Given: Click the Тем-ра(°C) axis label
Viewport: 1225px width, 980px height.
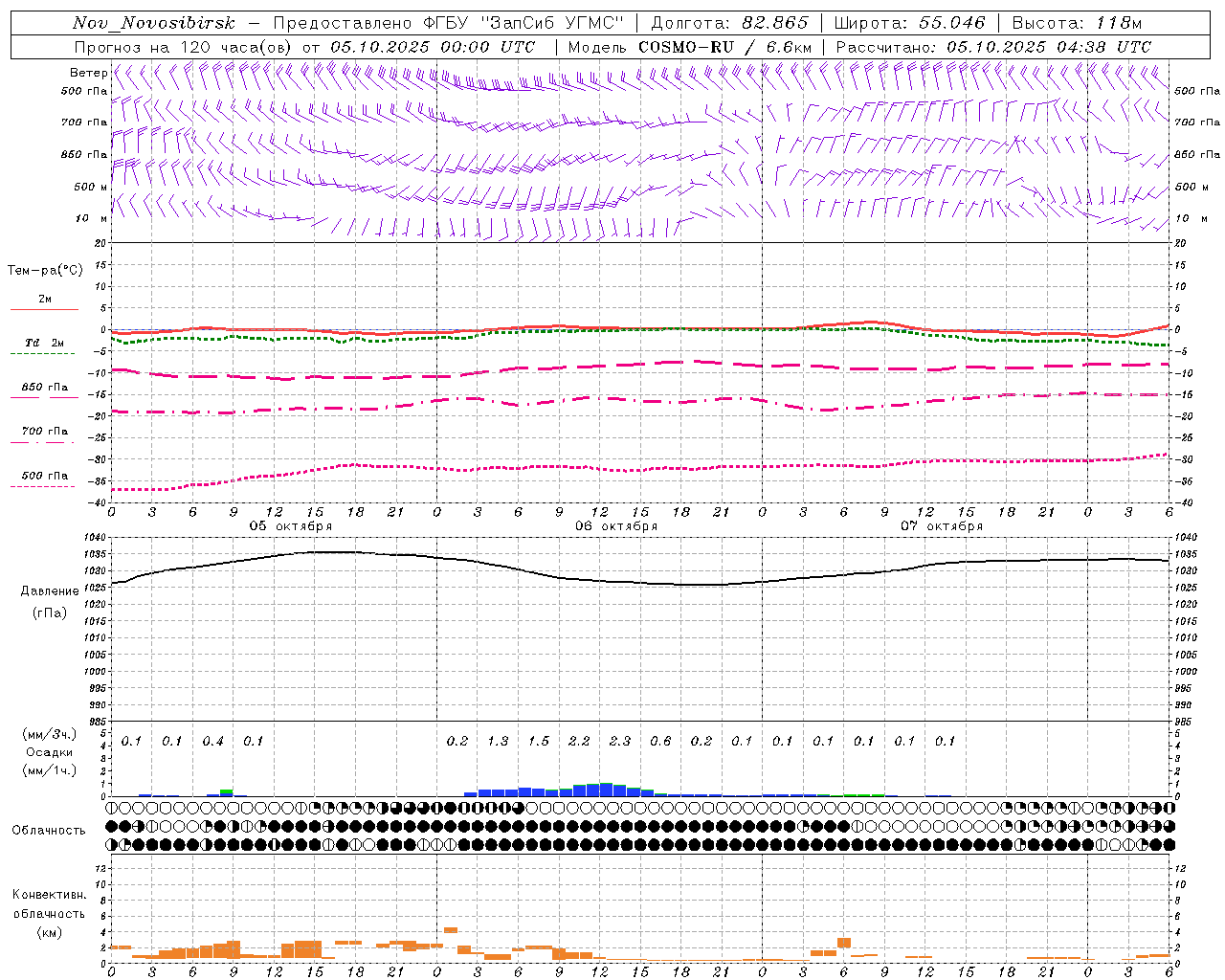Looking at the screenshot, I should tap(45, 270).
